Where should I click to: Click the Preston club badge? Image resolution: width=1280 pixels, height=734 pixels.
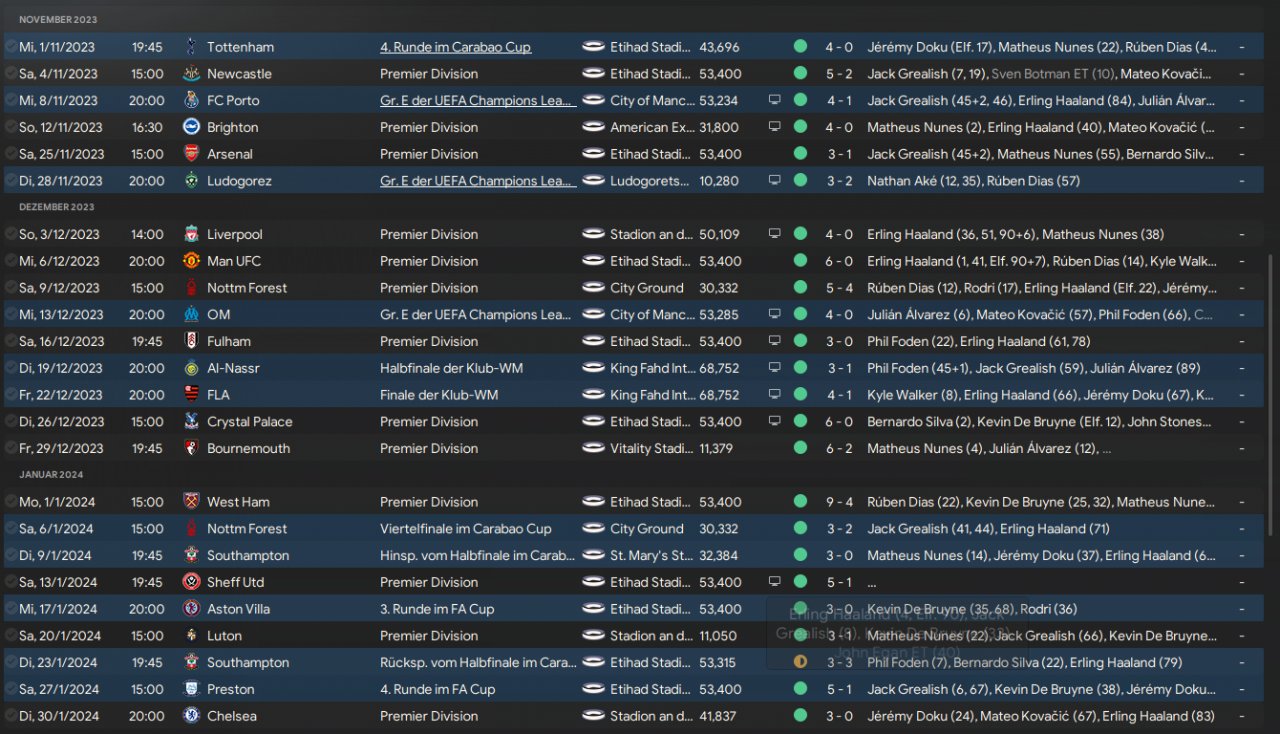pos(191,689)
